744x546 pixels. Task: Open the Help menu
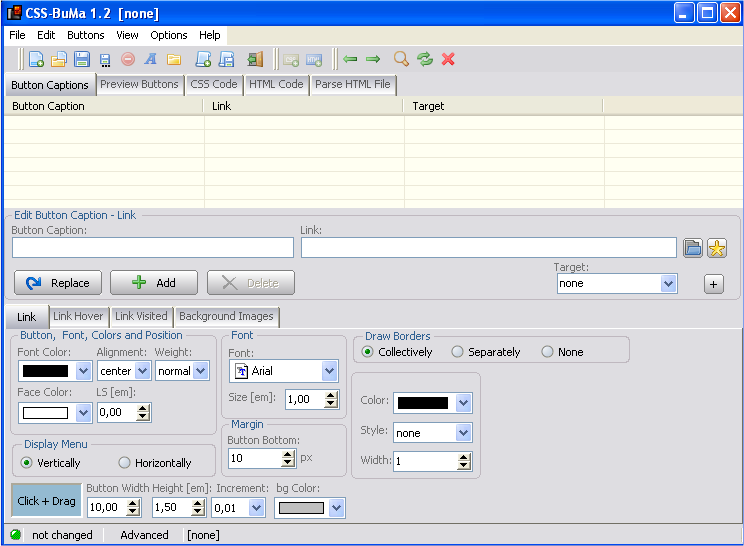coord(210,35)
